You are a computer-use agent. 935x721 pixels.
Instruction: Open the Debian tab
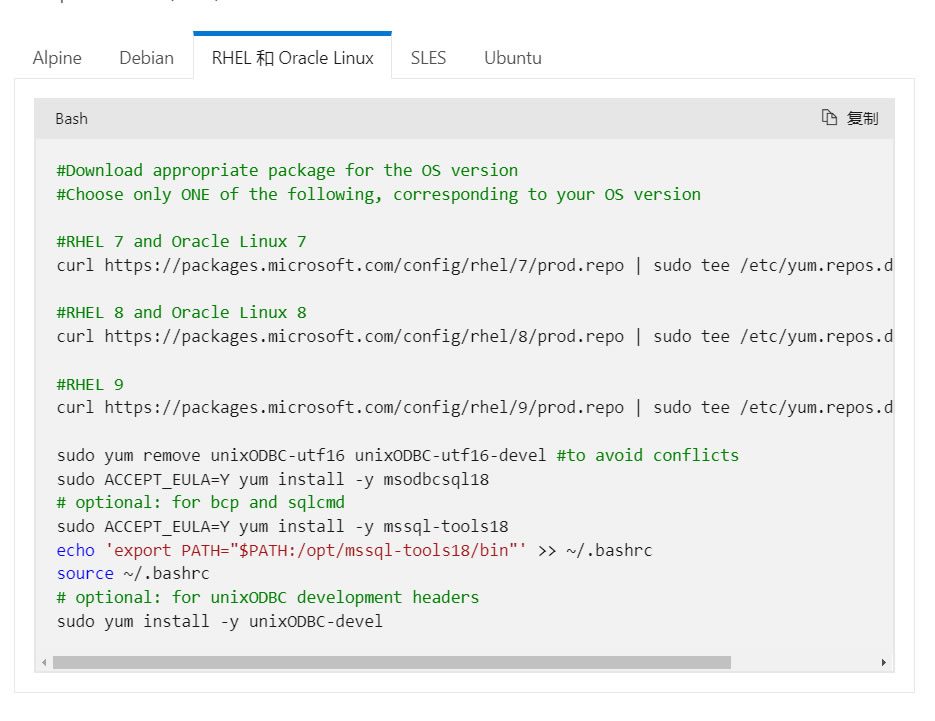coord(147,58)
